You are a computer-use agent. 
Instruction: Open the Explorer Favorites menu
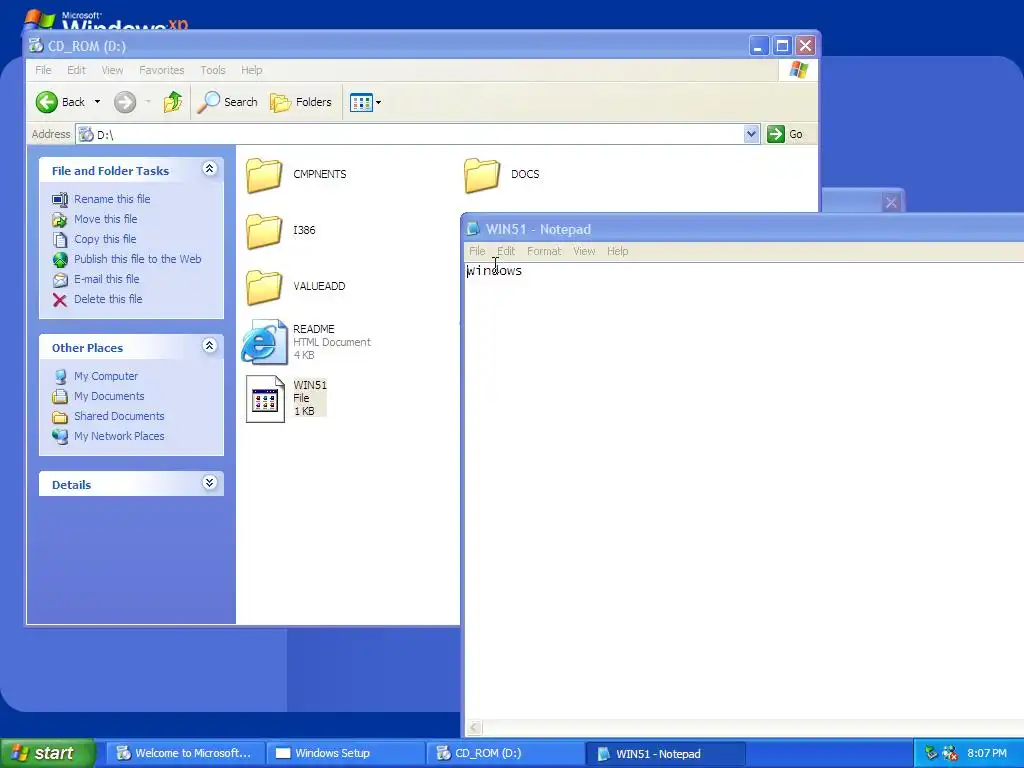(161, 70)
